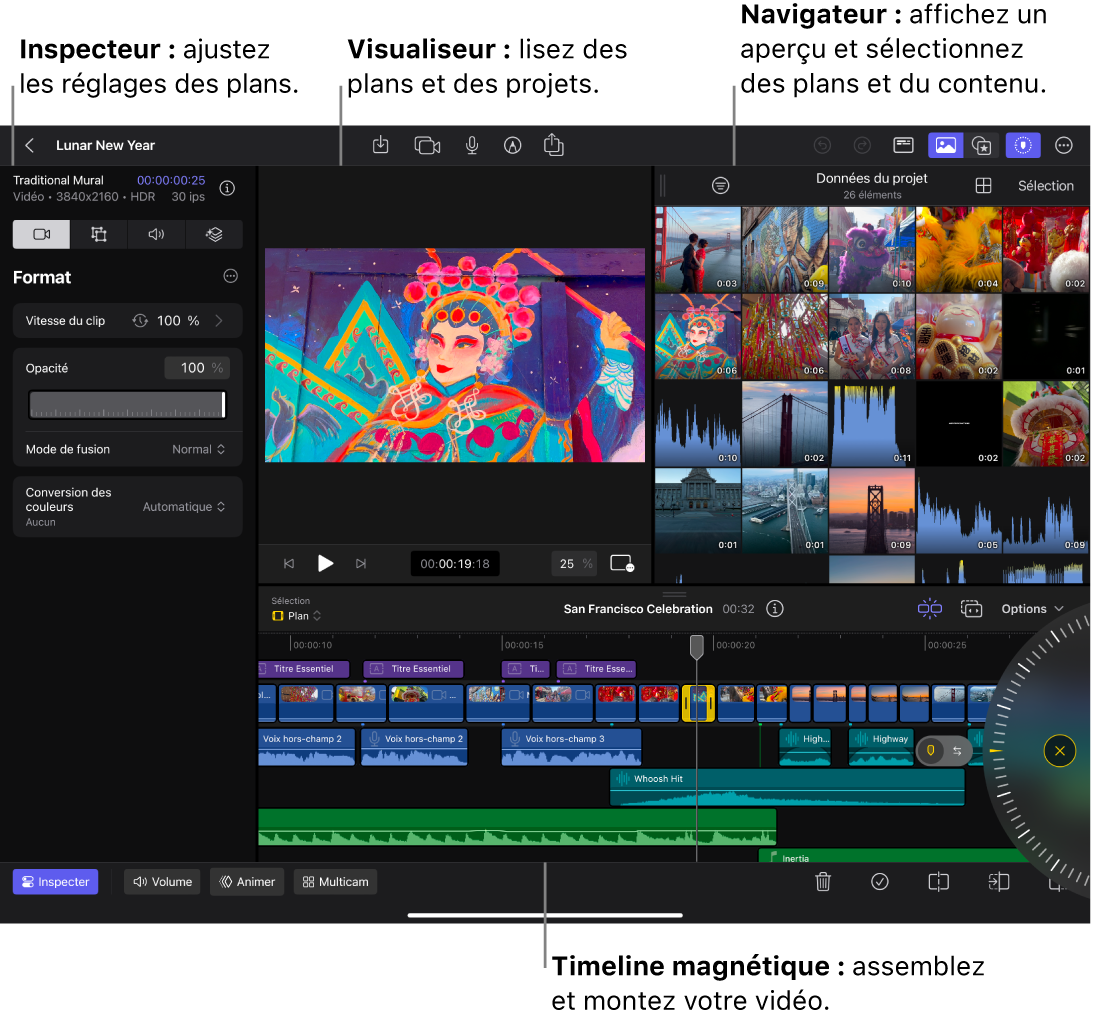Expand the timeline Options menu
The image size is (1093, 1021).
[1032, 609]
